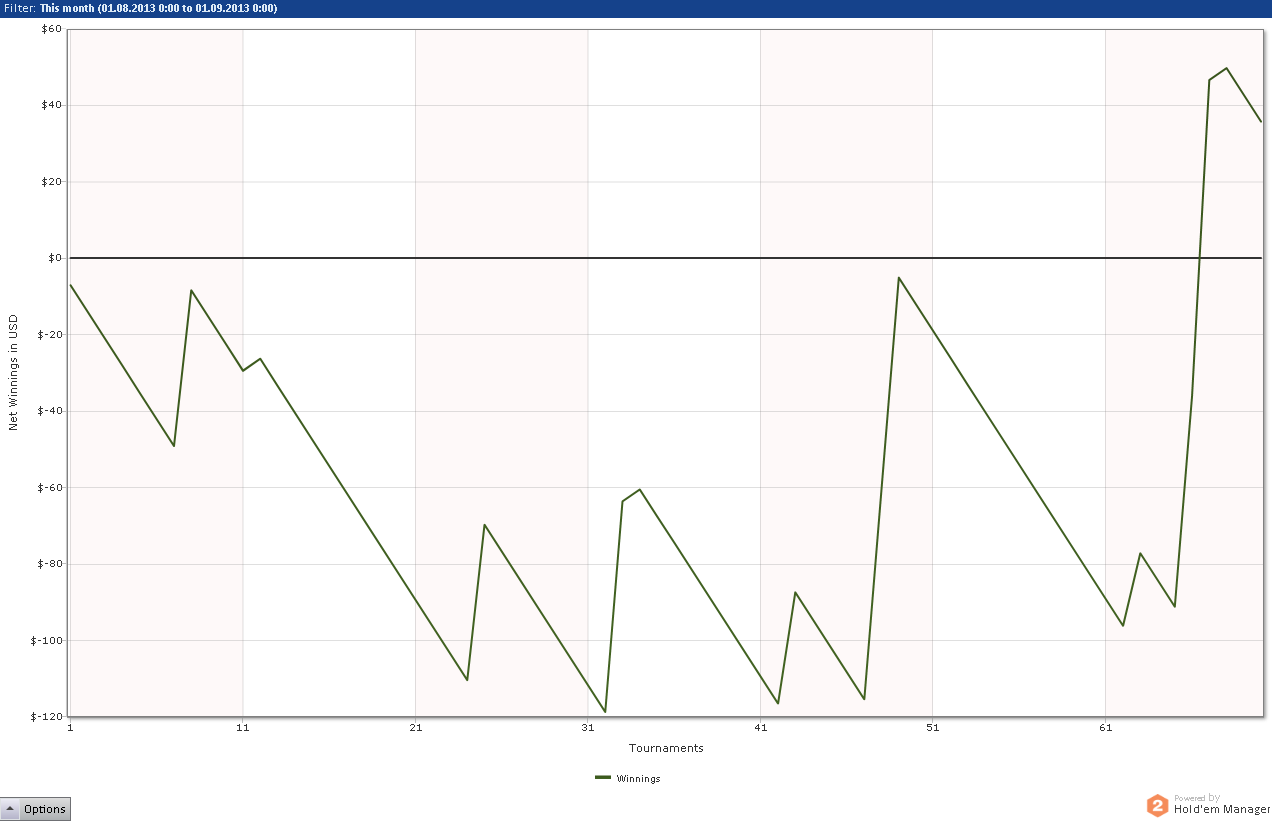Click the green Winnings legend swatch
1272x821 pixels.
(x=602, y=777)
